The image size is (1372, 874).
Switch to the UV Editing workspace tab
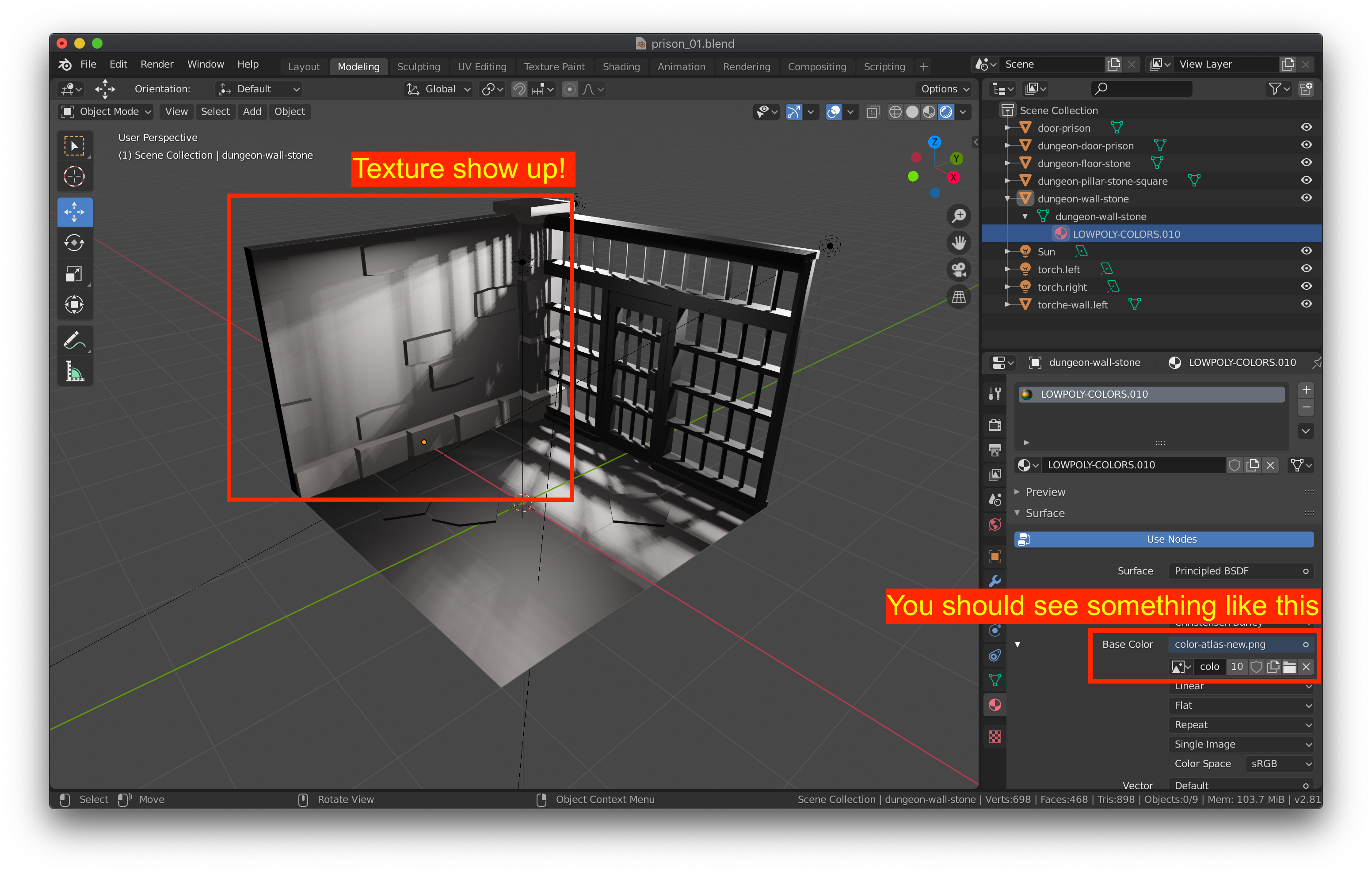point(482,67)
